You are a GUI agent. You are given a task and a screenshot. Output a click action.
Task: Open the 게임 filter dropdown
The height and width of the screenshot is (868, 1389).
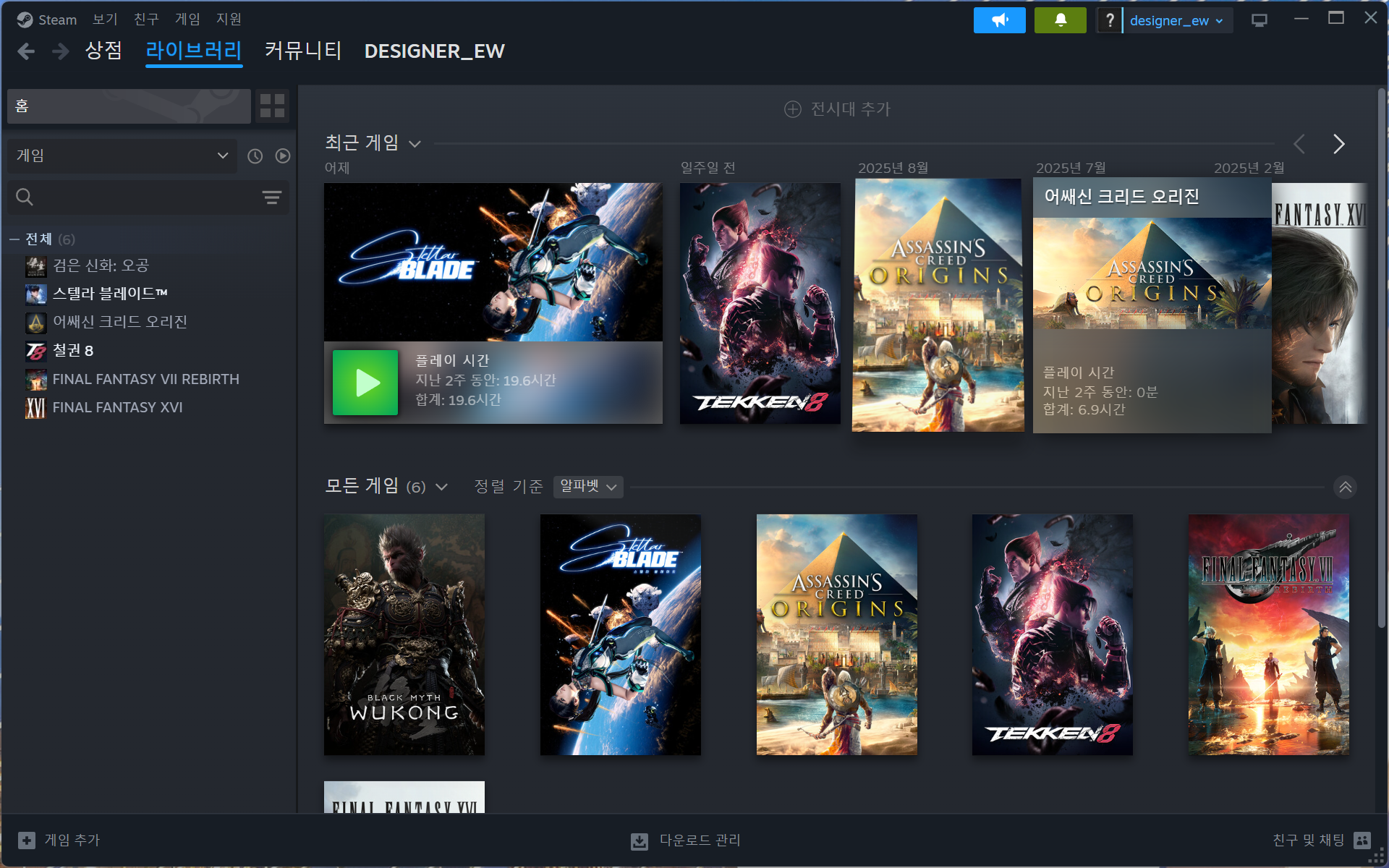pos(122,156)
